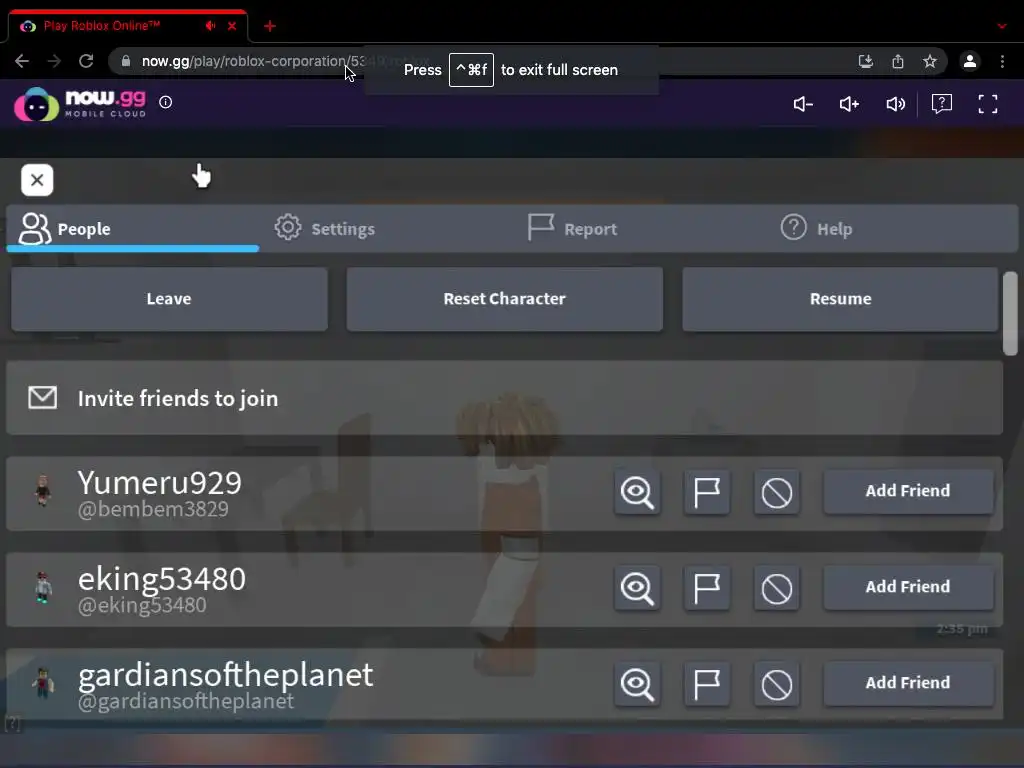Open now.gg help feedback icon
Image resolution: width=1024 pixels, height=768 pixels.
tap(942, 104)
